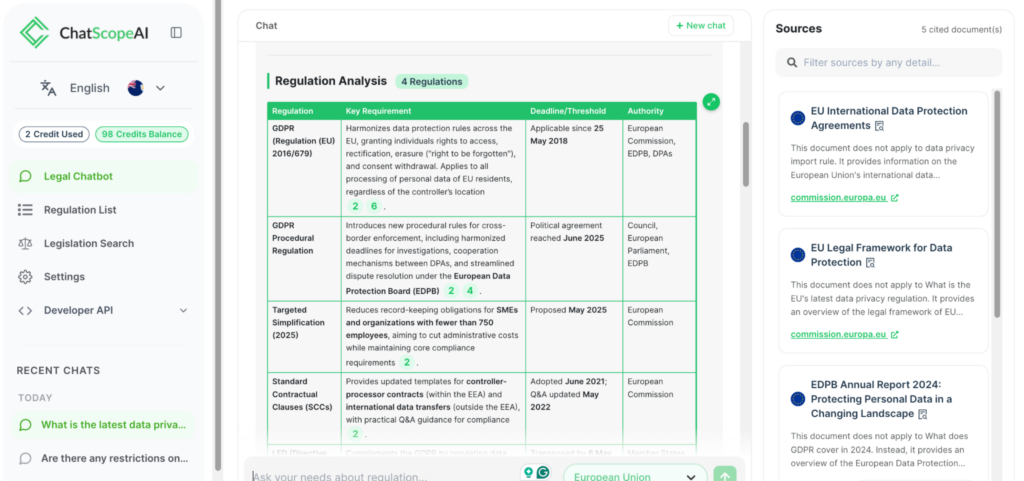Viewport: 1024px width, 481px height.
Task: Expand the regulation table with the green arrows icon
Action: point(711,102)
